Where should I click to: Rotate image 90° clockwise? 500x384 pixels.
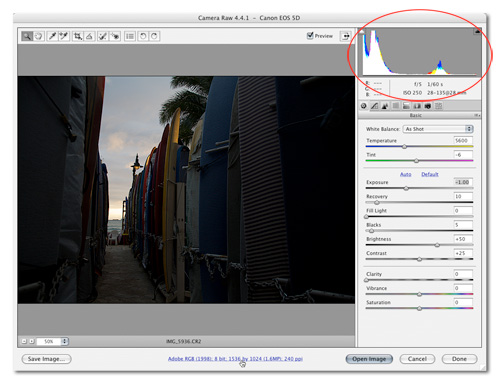(x=154, y=36)
